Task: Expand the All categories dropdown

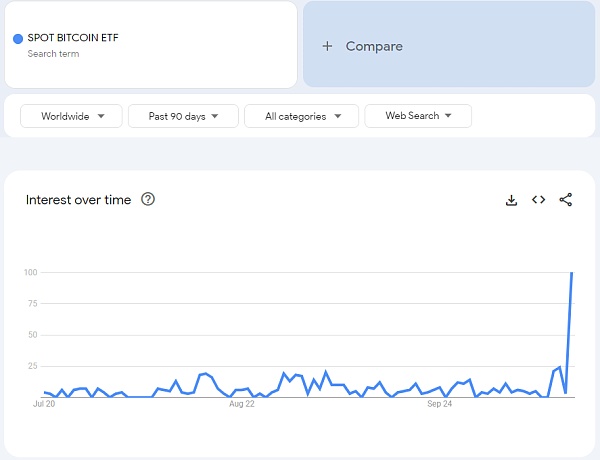Action: tap(302, 116)
